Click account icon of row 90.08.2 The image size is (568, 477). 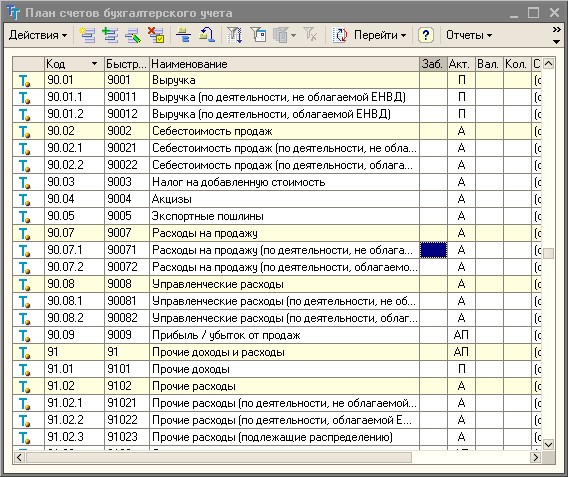(x=24, y=319)
